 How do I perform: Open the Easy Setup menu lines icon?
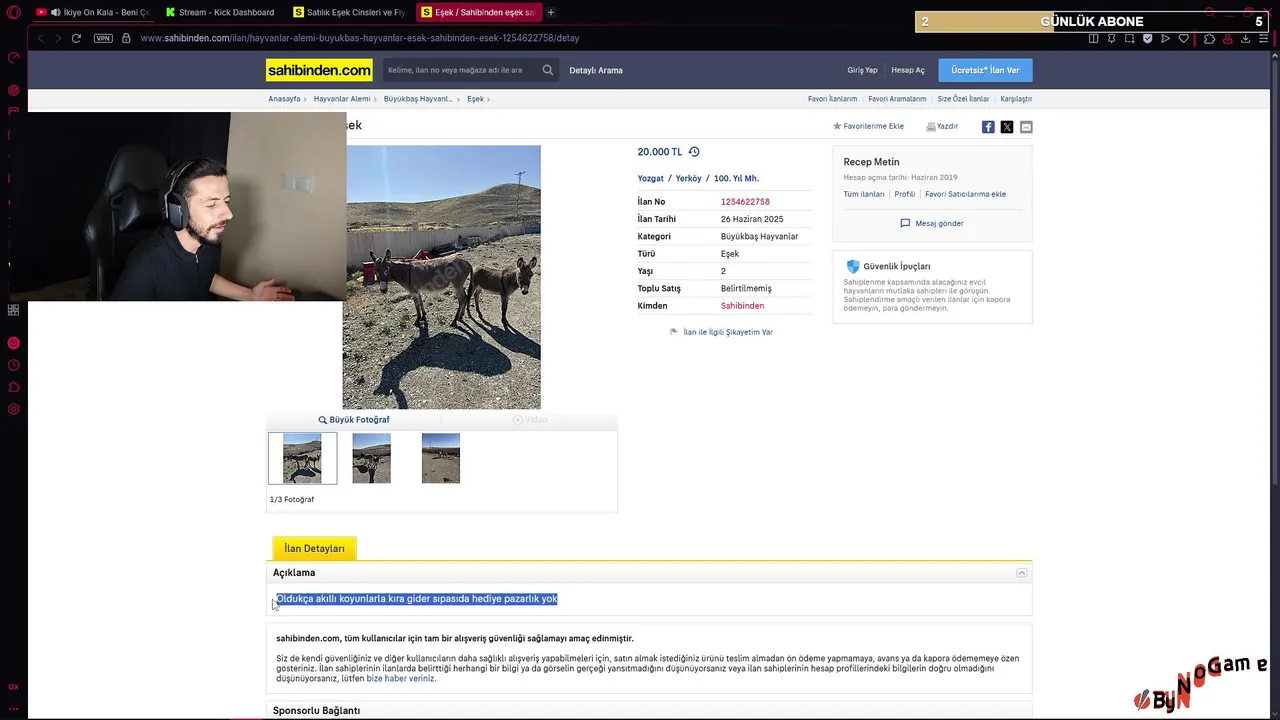click(1263, 38)
